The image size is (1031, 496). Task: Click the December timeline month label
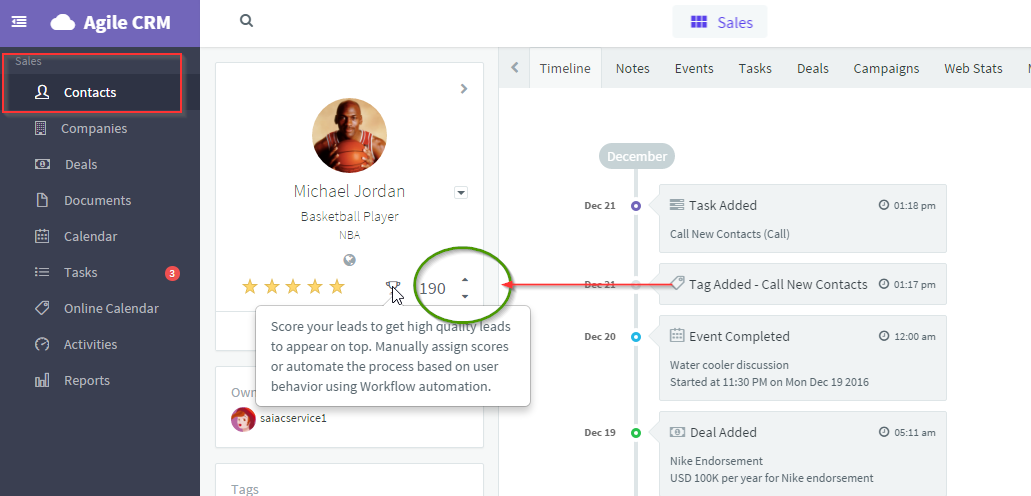point(636,157)
